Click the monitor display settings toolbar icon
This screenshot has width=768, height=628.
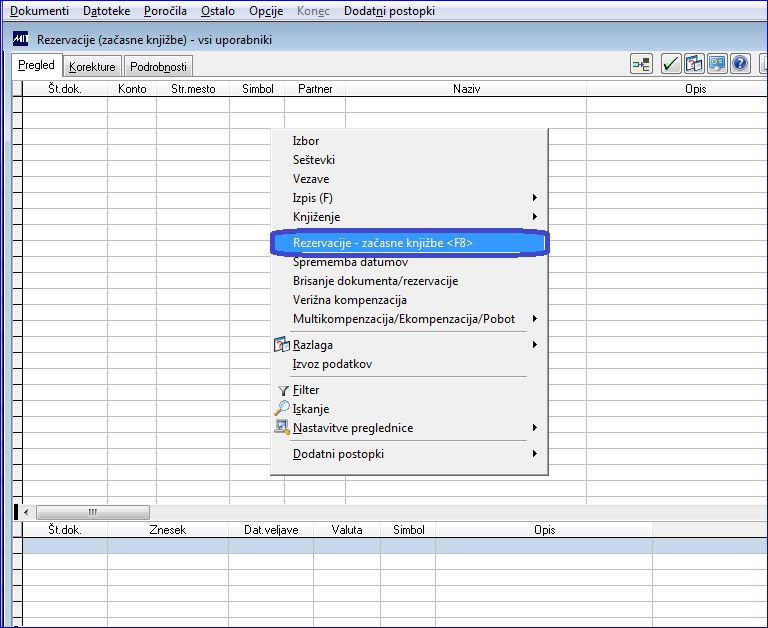click(x=717, y=64)
